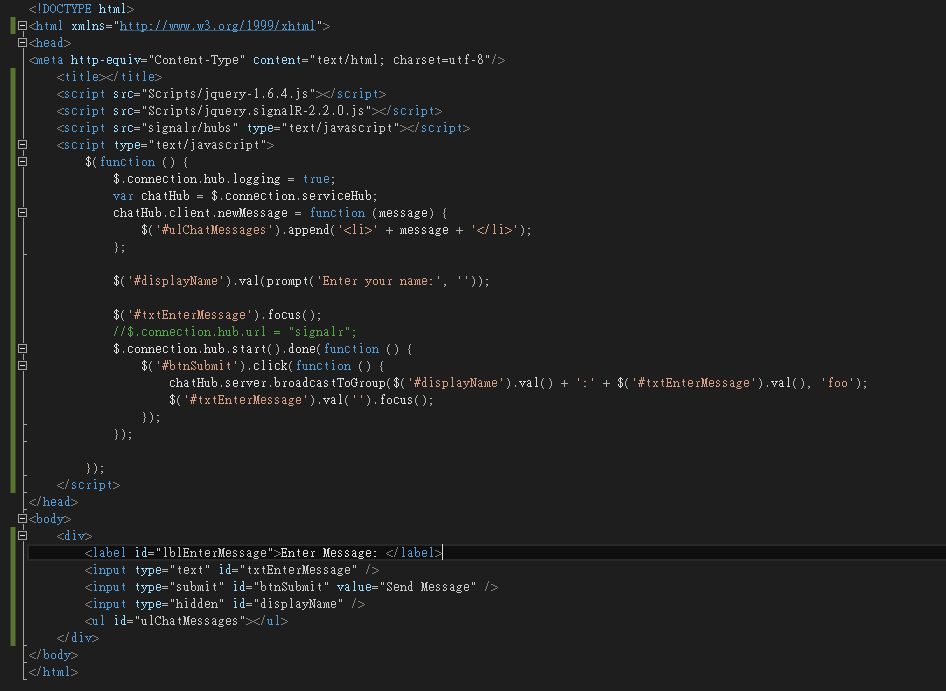
Task: Click the 'foo' group name string
Action: pyautogui.click(x=837, y=383)
